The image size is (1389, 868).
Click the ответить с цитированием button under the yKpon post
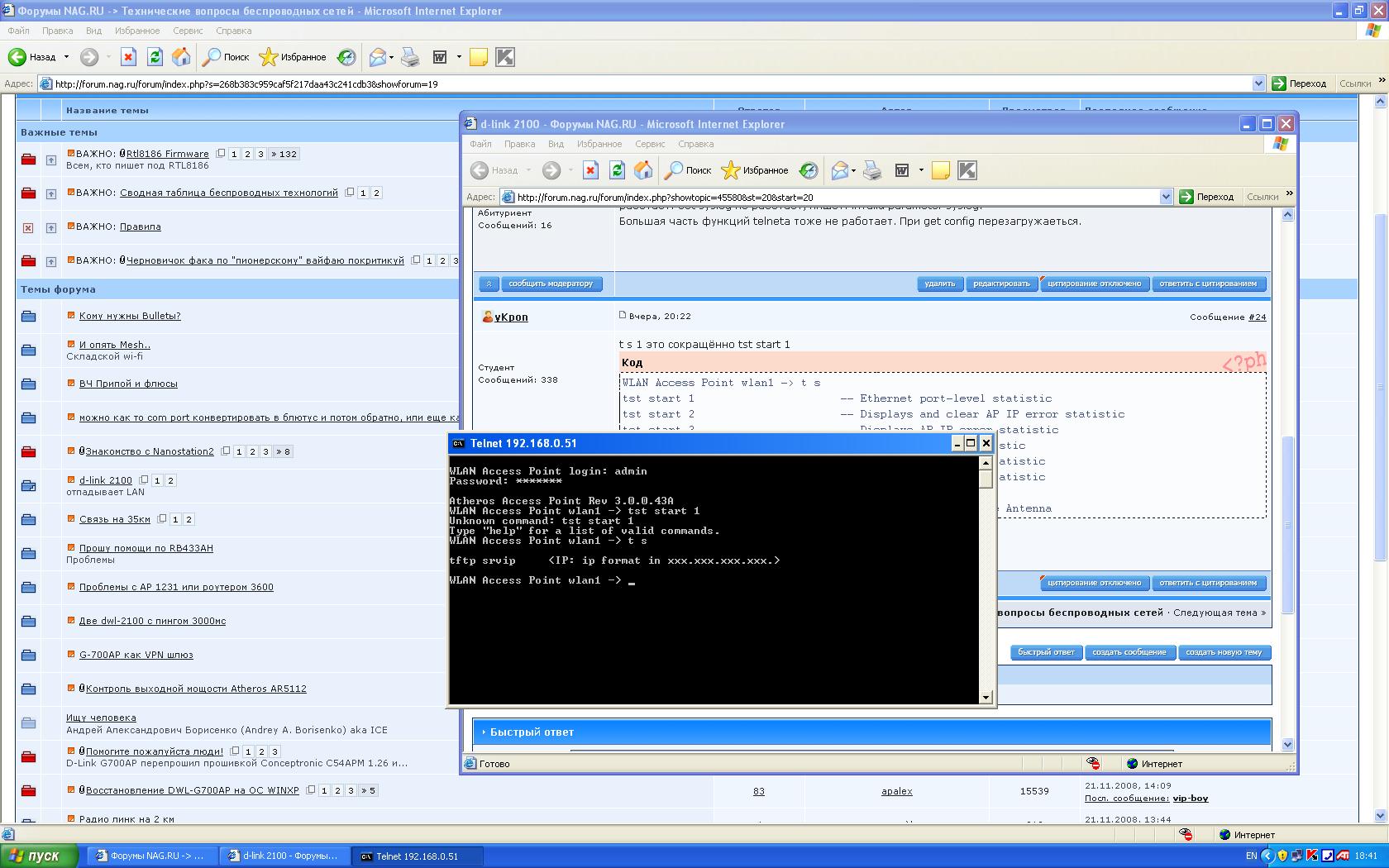pos(1207,583)
